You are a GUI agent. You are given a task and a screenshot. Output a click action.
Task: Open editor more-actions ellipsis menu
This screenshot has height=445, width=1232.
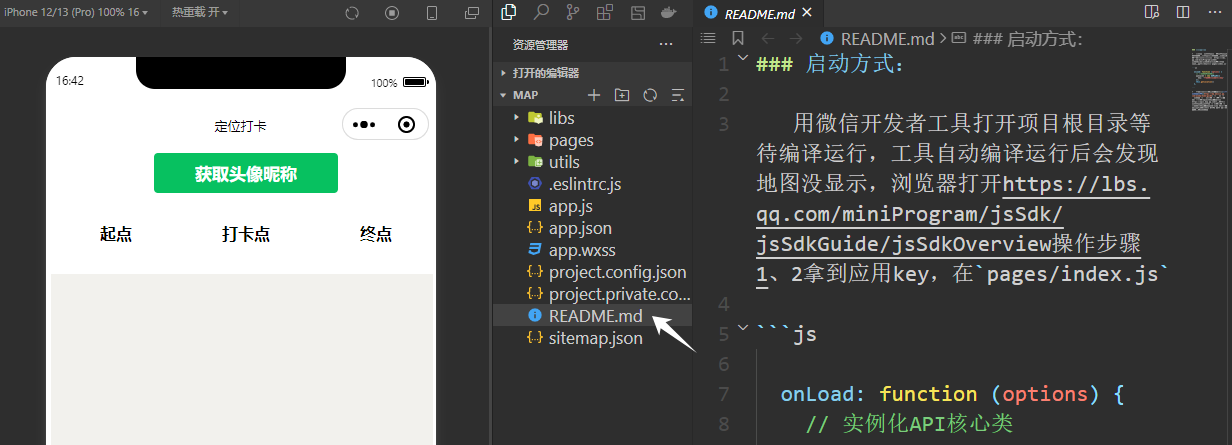(1215, 12)
